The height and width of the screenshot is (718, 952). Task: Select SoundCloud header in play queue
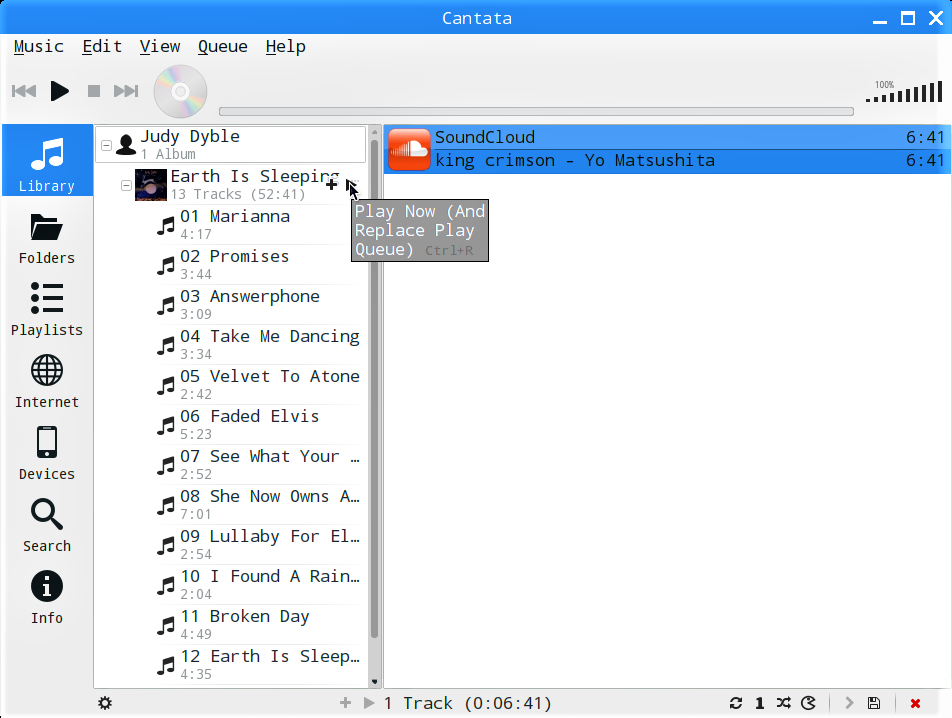(x=667, y=137)
